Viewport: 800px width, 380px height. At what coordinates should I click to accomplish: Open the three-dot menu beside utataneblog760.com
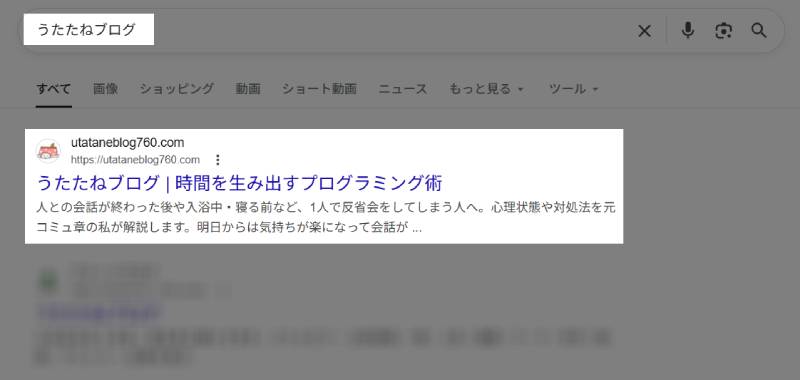tap(218, 160)
